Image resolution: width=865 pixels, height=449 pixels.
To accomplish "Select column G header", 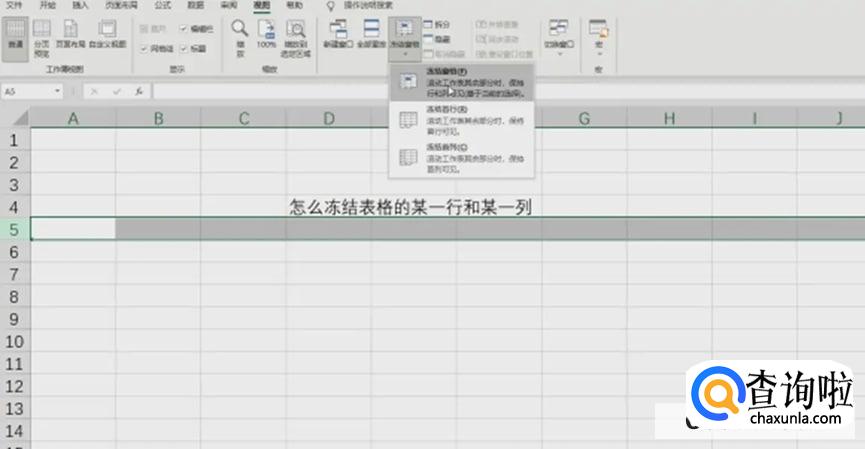I will (584, 118).
